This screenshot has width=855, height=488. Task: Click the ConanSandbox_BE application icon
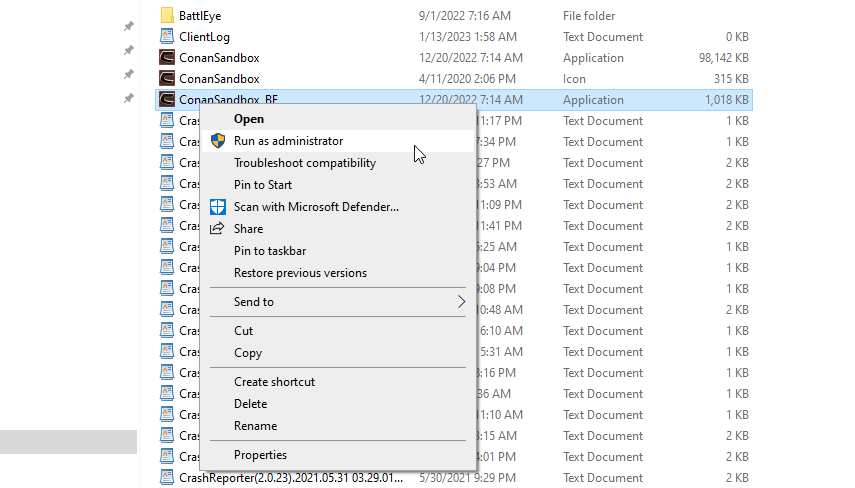point(167,99)
